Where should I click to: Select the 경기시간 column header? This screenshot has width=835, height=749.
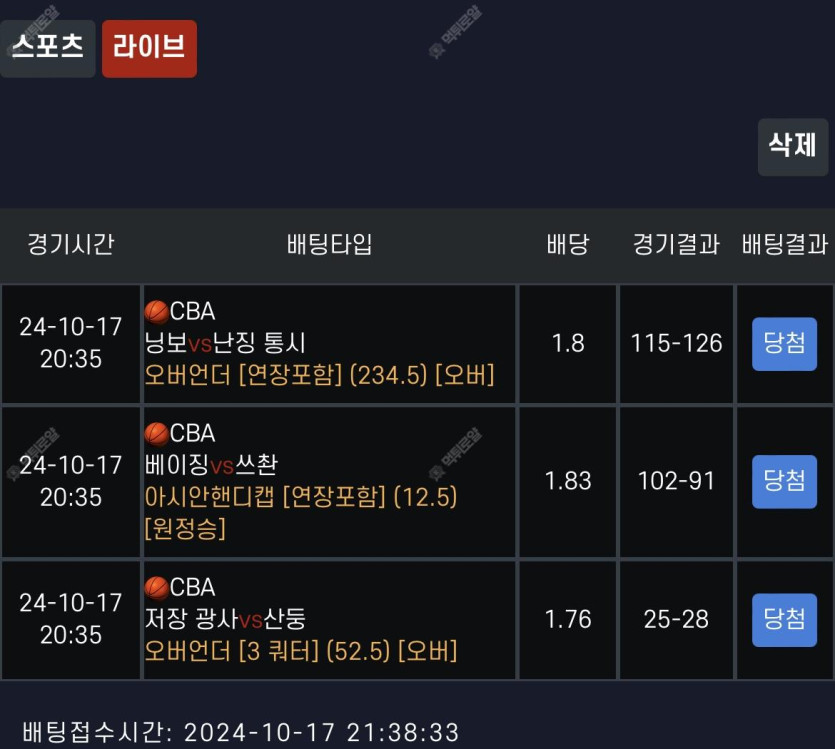[70, 244]
